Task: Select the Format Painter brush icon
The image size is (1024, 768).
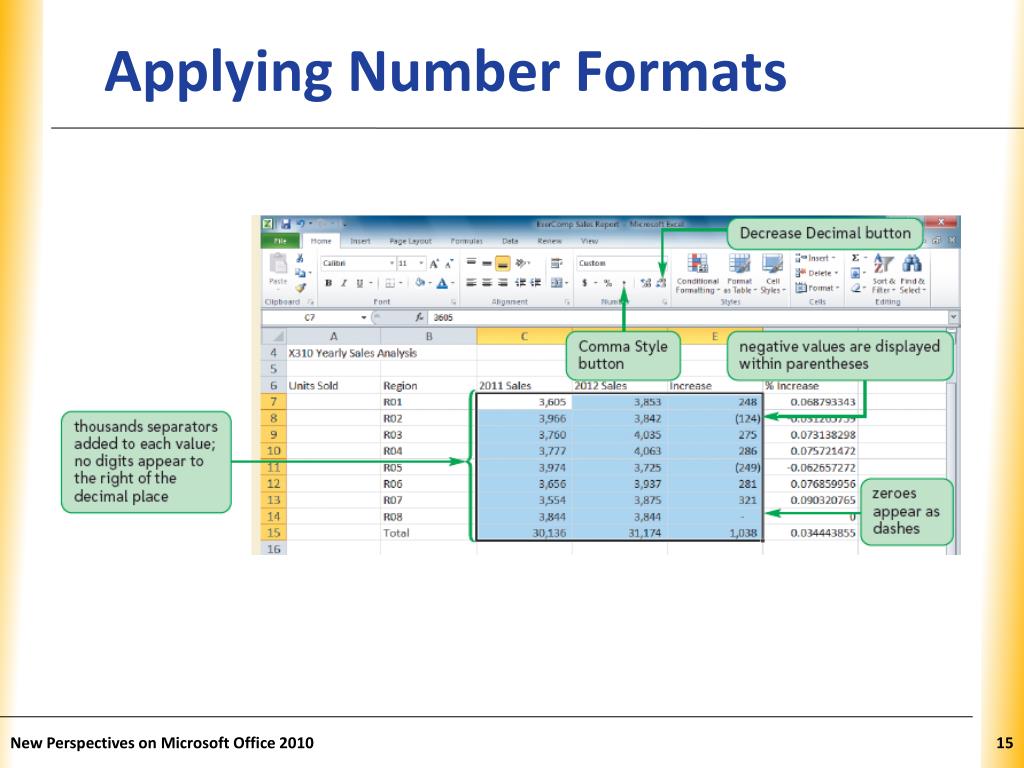Action: (x=300, y=287)
